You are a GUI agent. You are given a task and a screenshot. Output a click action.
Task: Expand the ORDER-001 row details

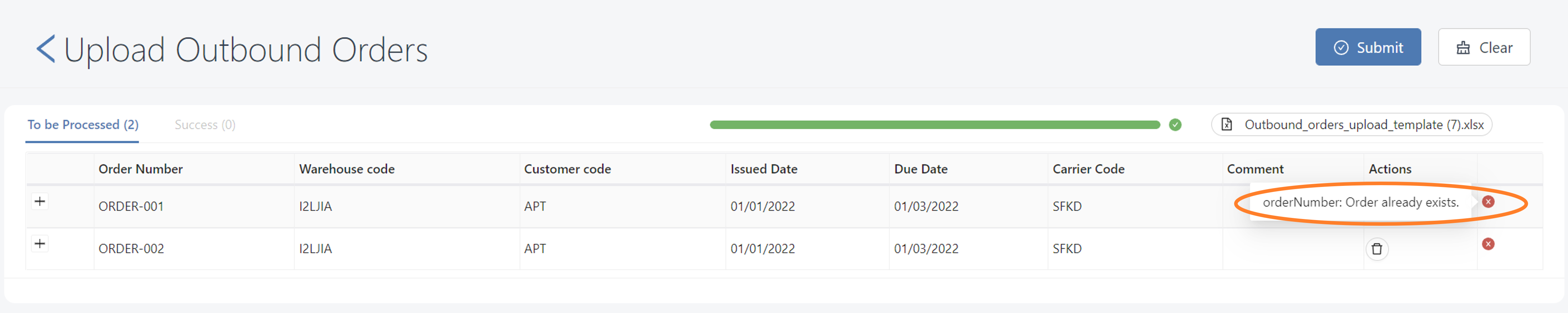[x=40, y=201]
